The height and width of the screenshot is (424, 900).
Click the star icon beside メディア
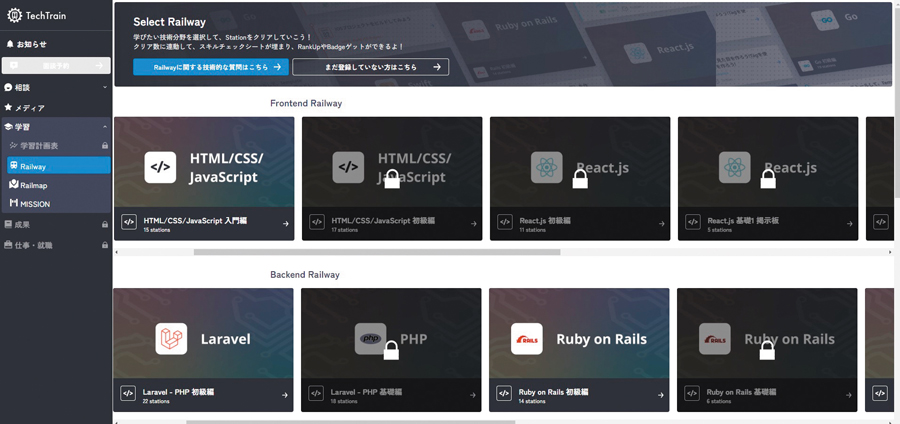click(8, 107)
